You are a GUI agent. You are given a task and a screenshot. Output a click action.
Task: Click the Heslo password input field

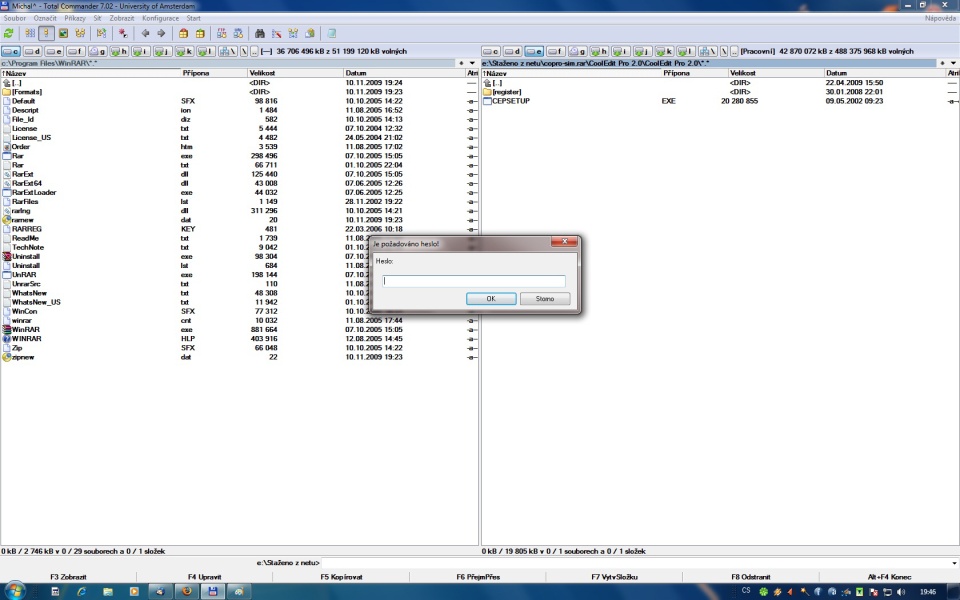(x=474, y=281)
